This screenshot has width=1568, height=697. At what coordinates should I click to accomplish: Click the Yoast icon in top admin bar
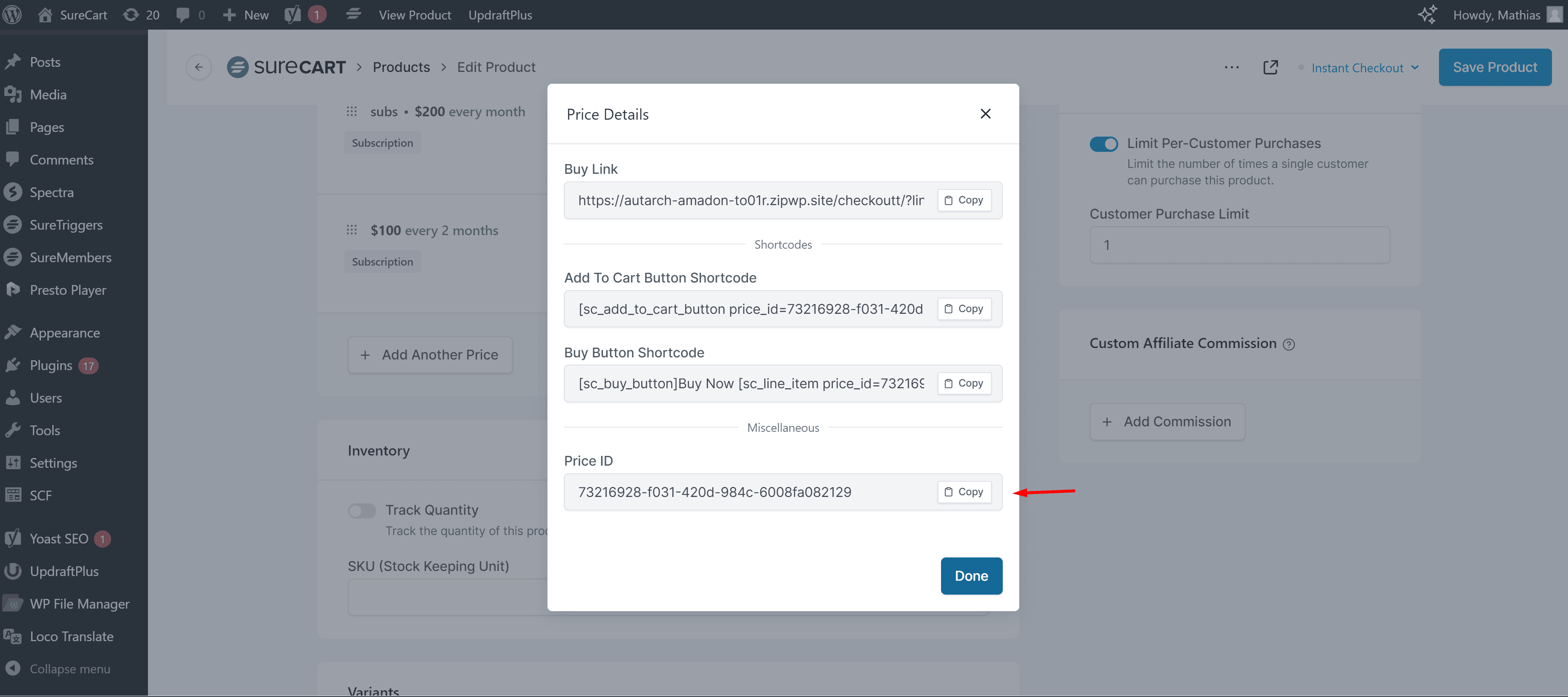point(293,15)
